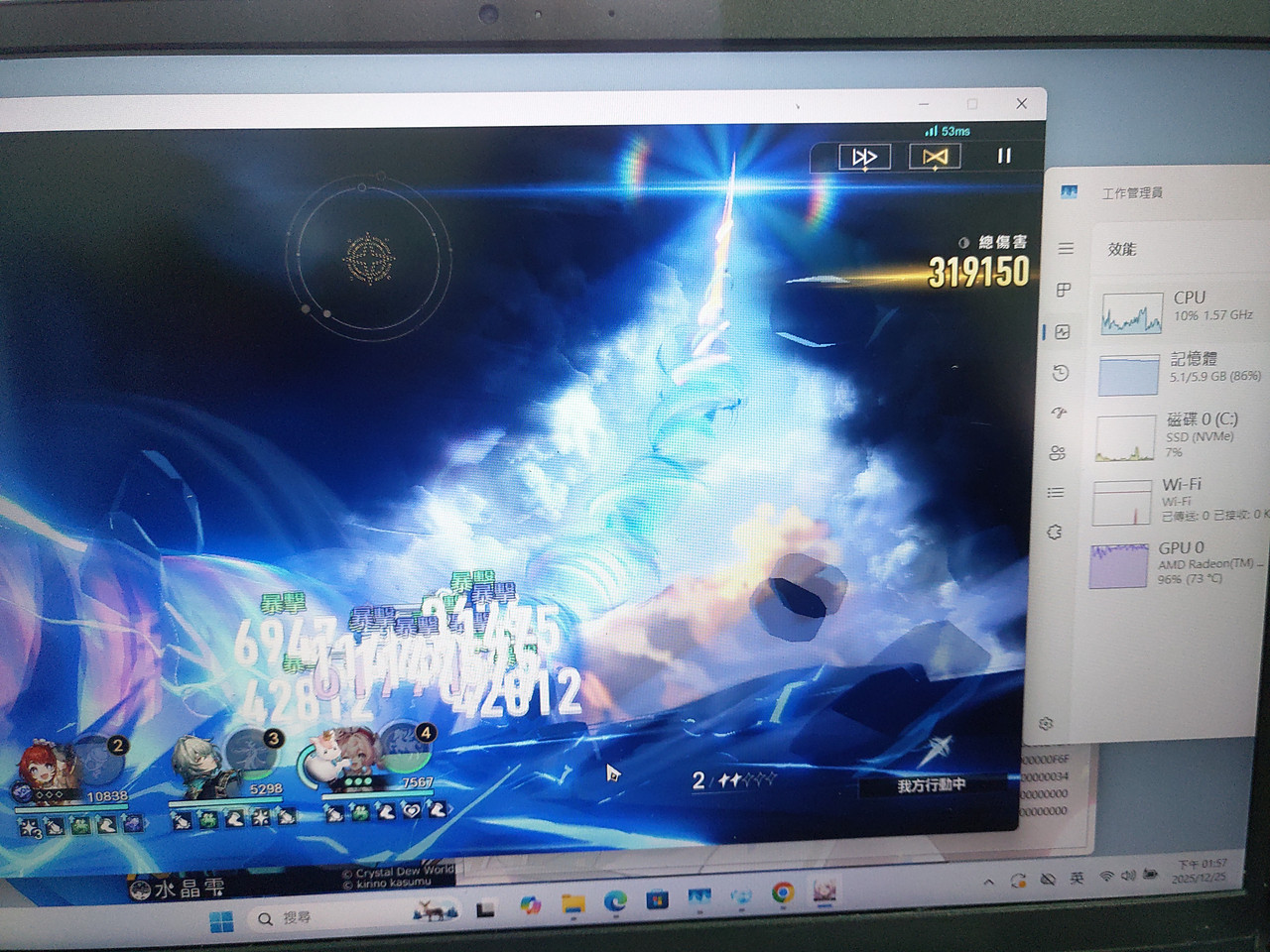This screenshot has height=952, width=1270.
Task: Open Microsoft Edge from the taskbar
Action: (x=615, y=900)
